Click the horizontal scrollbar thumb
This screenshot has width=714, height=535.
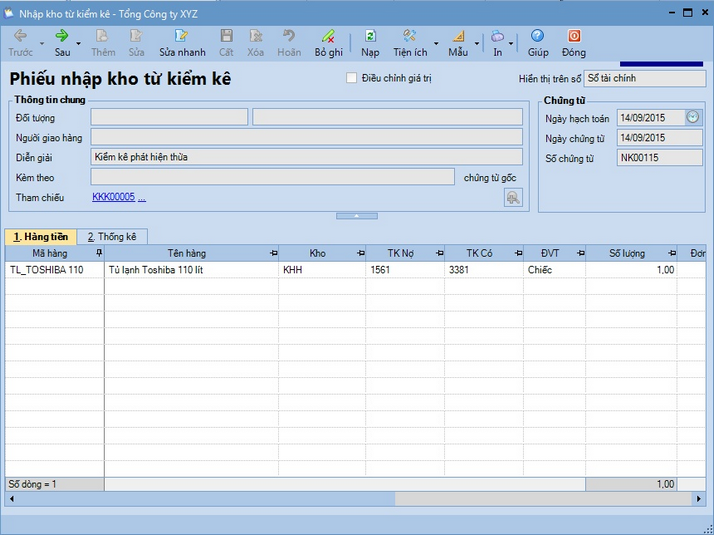point(543,499)
